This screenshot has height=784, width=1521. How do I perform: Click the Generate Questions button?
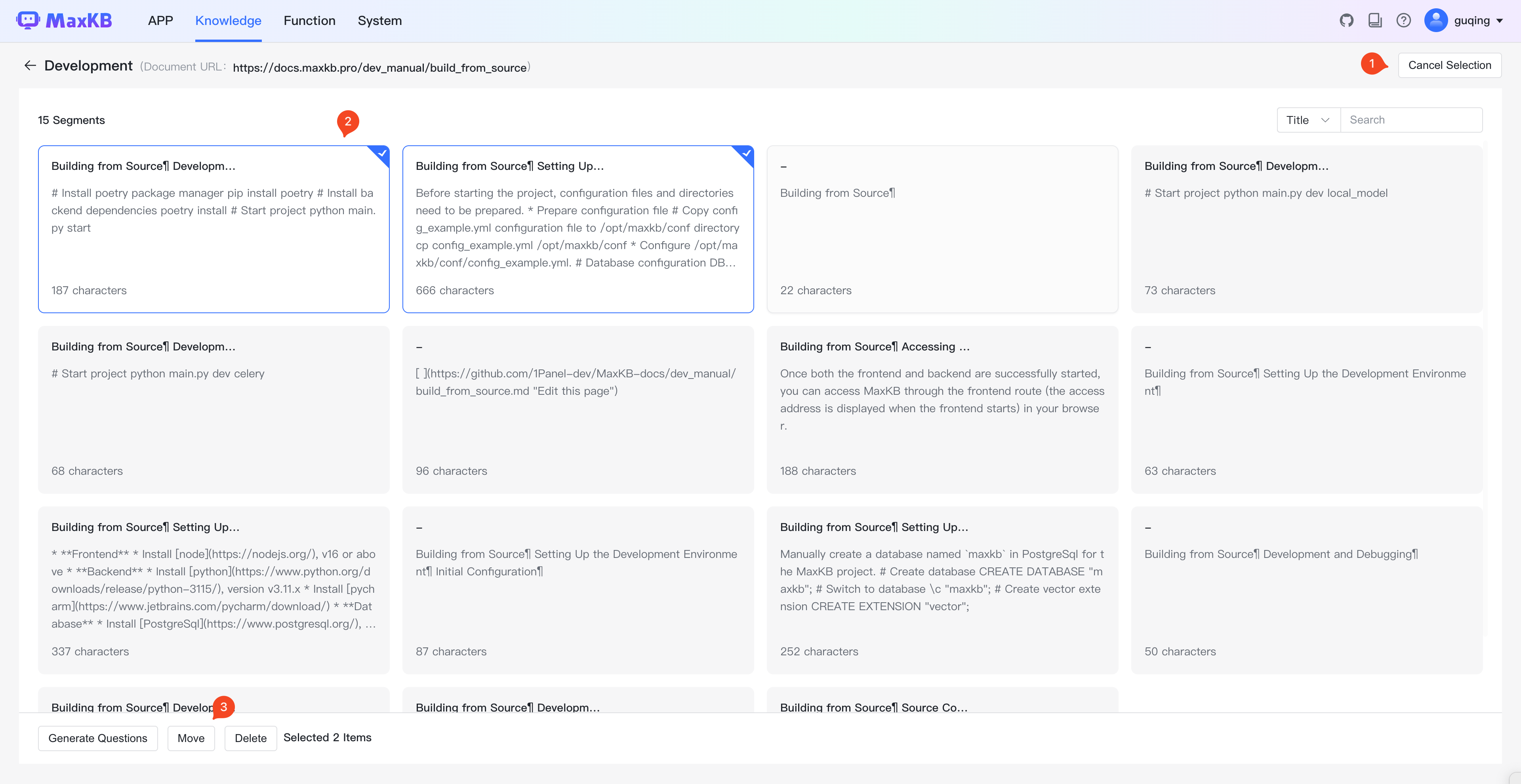(x=98, y=738)
